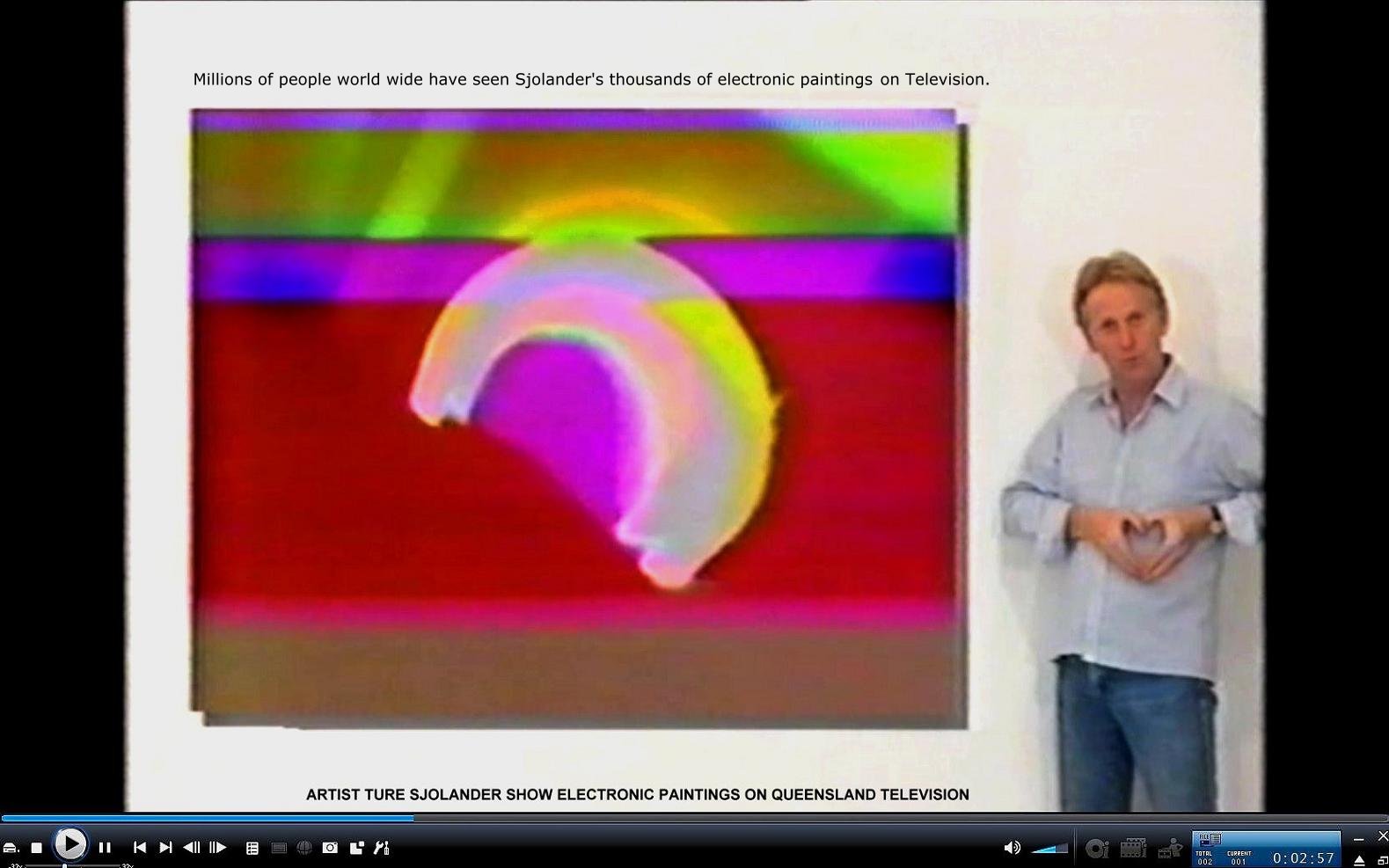Click the large round Play button
Screen dimensions: 1389x868
click(x=69, y=844)
